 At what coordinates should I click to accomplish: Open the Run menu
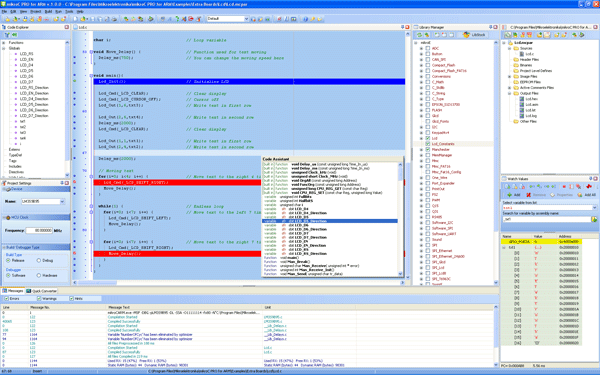click(59, 11)
